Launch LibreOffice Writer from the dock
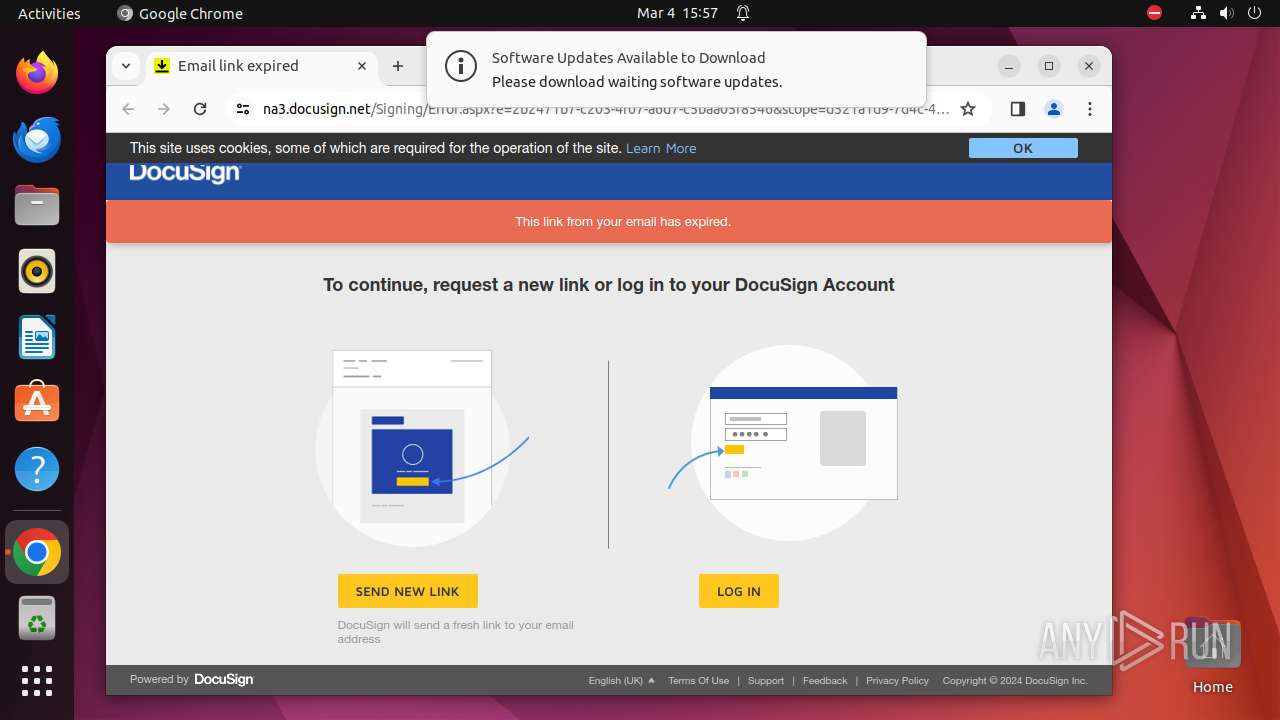Viewport: 1280px width, 720px height. [x=37, y=337]
